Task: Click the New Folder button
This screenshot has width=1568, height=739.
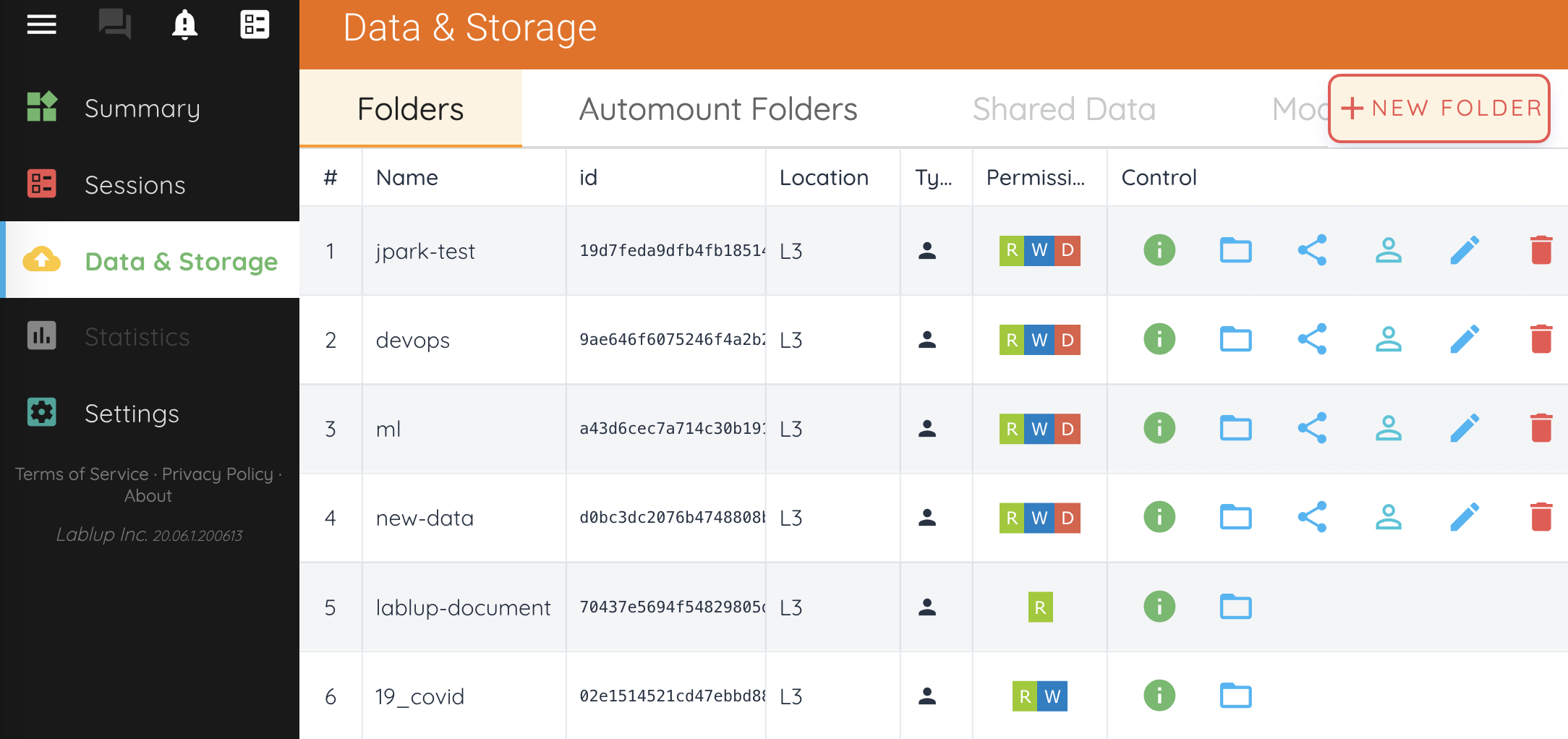Action: pyautogui.click(x=1439, y=108)
